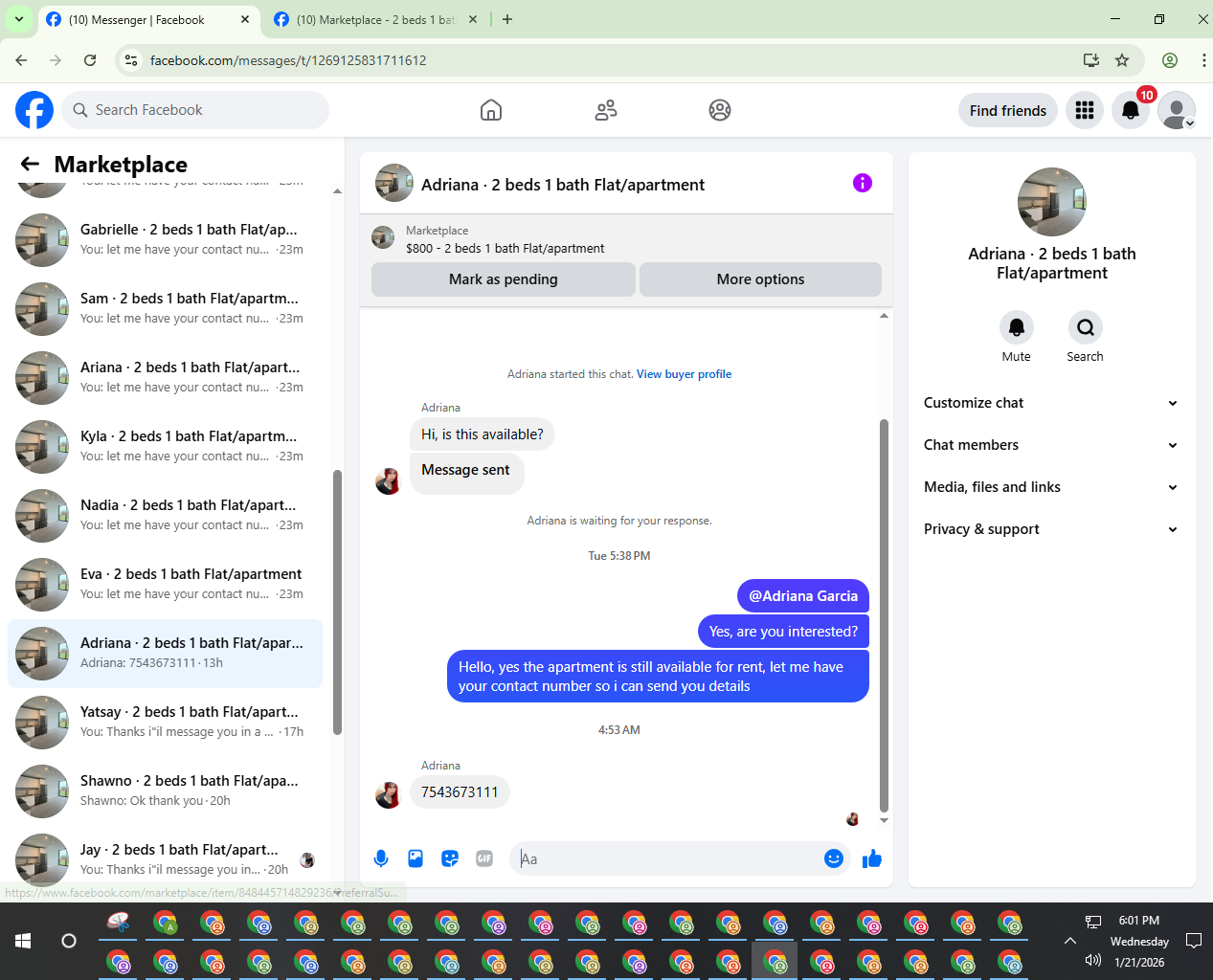
Task: Open emoji picker in message box
Action: tap(834, 858)
